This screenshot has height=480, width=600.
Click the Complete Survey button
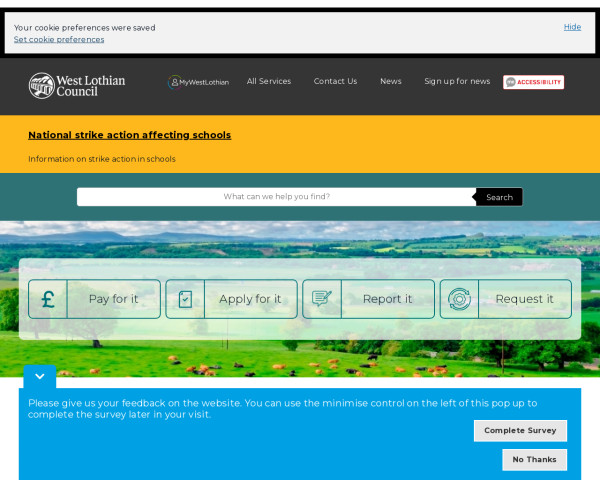(520, 431)
